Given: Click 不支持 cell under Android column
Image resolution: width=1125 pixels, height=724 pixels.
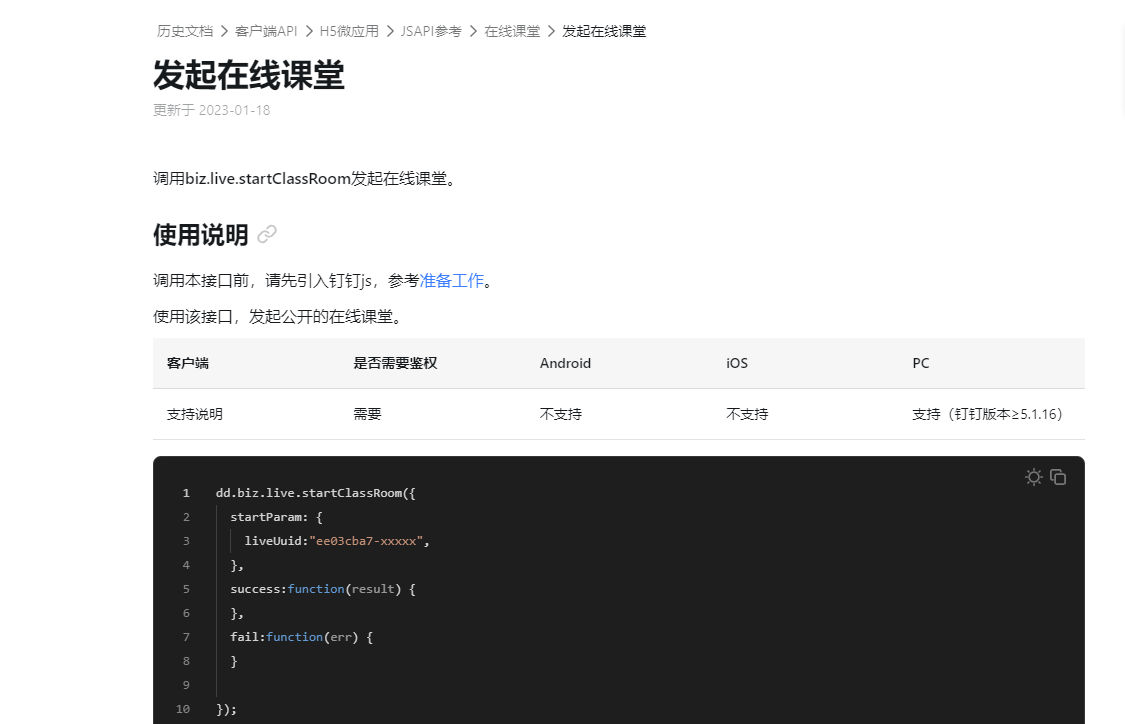Looking at the screenshot, I should 561,414.
